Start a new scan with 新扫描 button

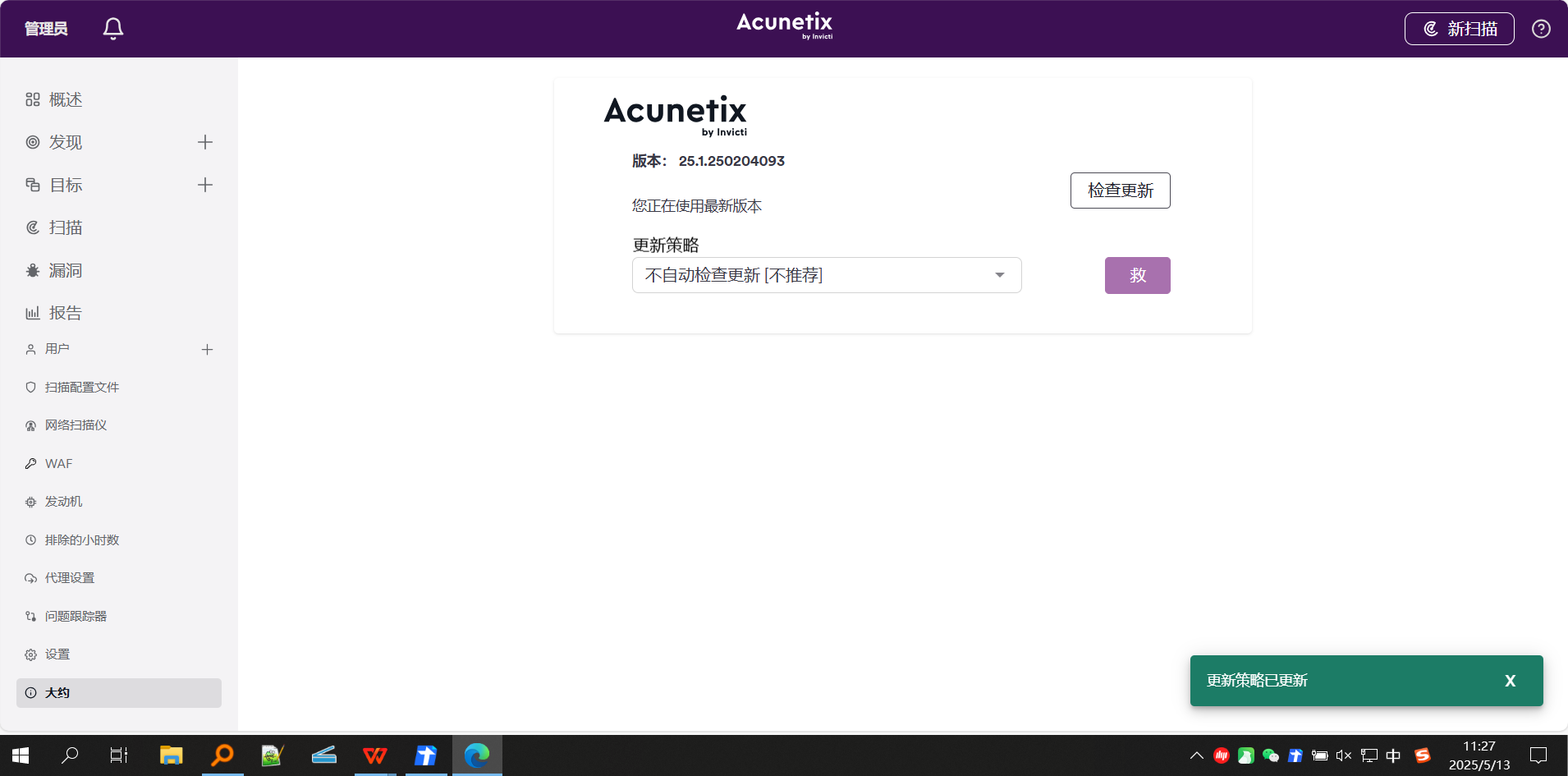click(x=1459, y=29)
